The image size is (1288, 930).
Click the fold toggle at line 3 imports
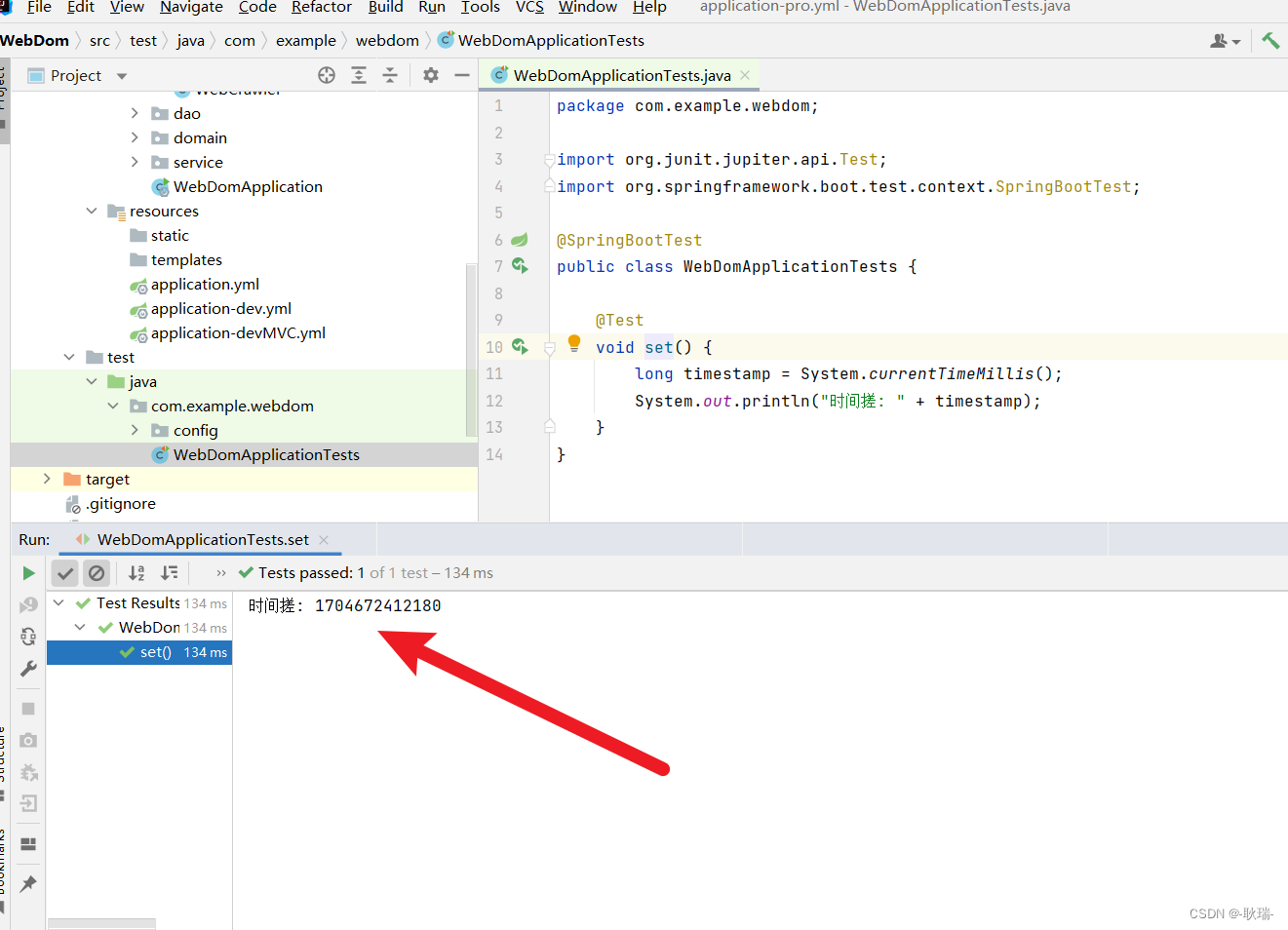pyautogui.click(x=550, y=160)
